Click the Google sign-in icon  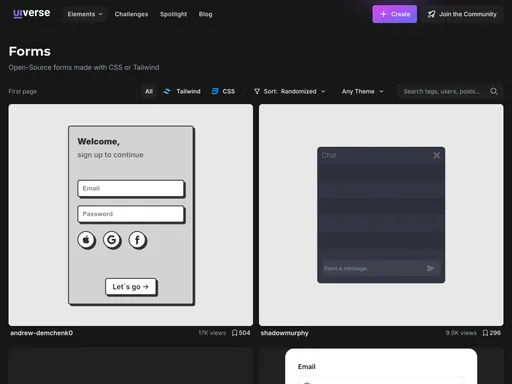[x=112, y=240]
